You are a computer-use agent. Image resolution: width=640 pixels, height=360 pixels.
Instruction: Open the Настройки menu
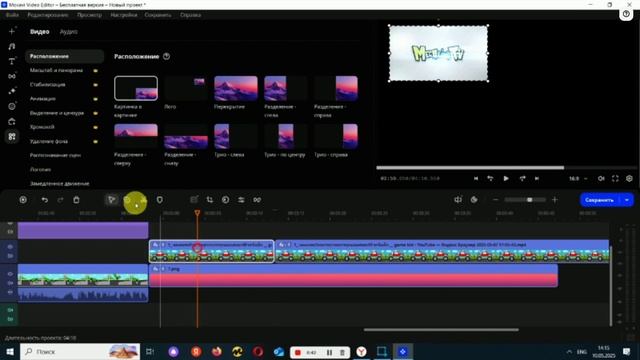point(124,15)
